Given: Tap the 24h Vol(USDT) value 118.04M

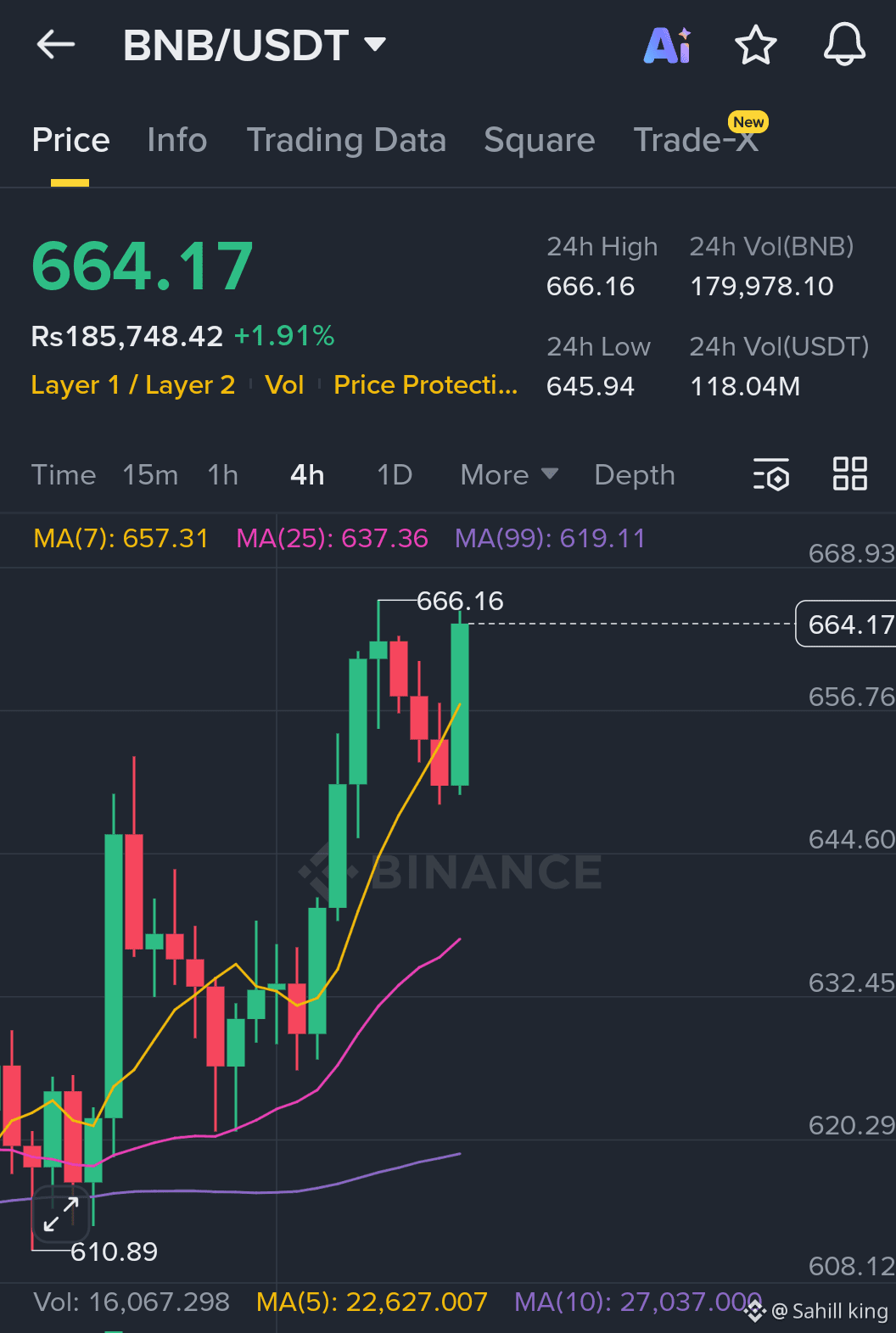Looking at the screenshot, I should coord(745,387).
